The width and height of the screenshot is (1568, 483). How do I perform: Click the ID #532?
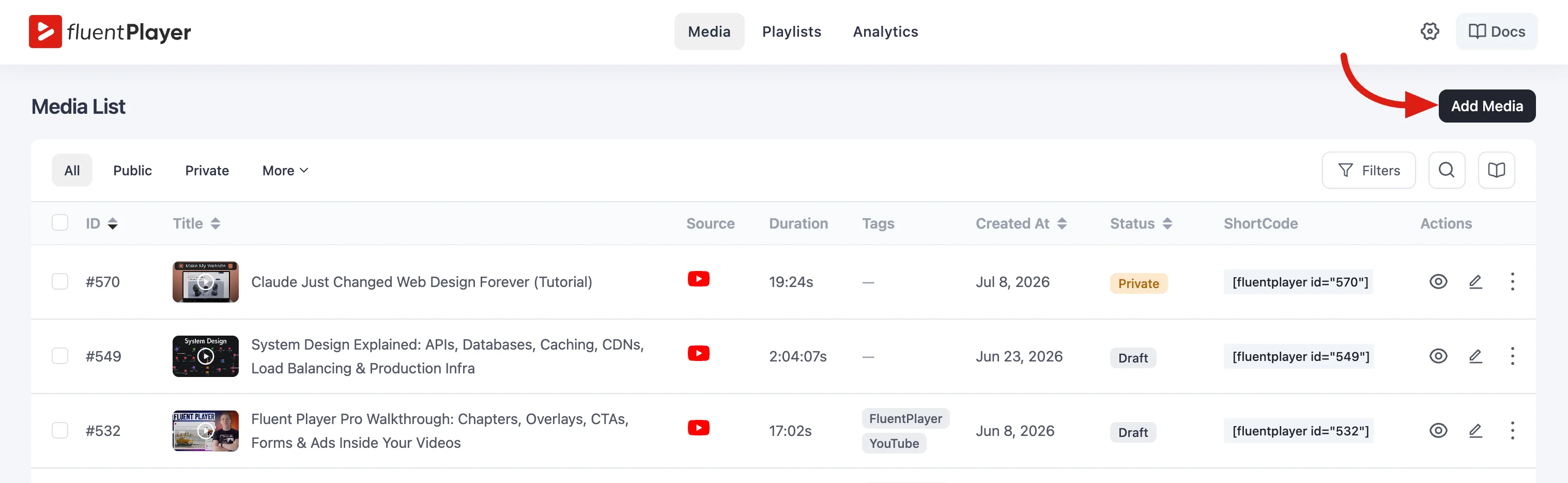(x=103, y=431)
